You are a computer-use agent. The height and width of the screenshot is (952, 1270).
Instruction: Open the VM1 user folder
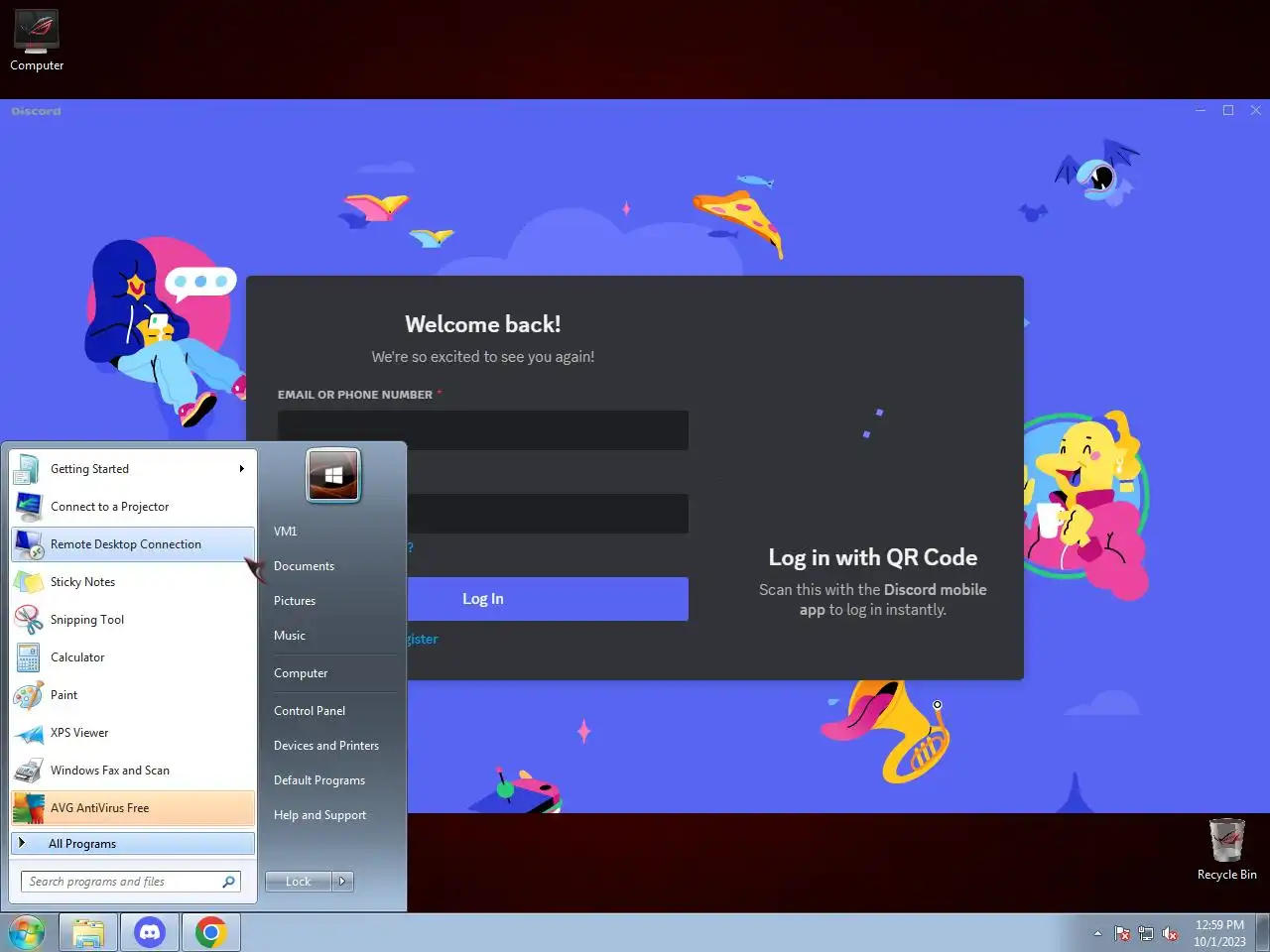point(286,532)
